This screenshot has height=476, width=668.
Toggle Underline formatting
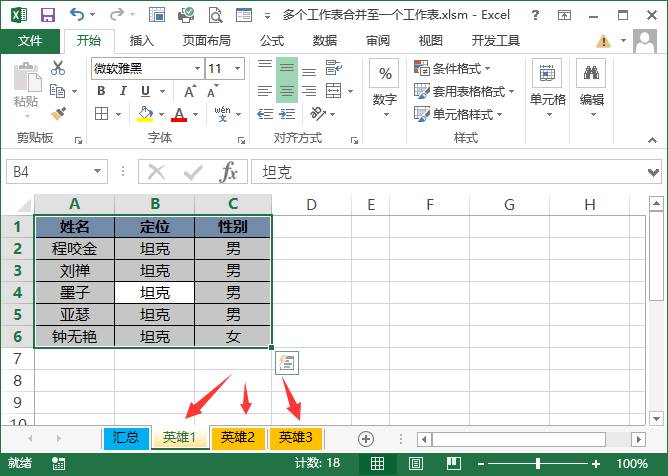click(145, 91)
